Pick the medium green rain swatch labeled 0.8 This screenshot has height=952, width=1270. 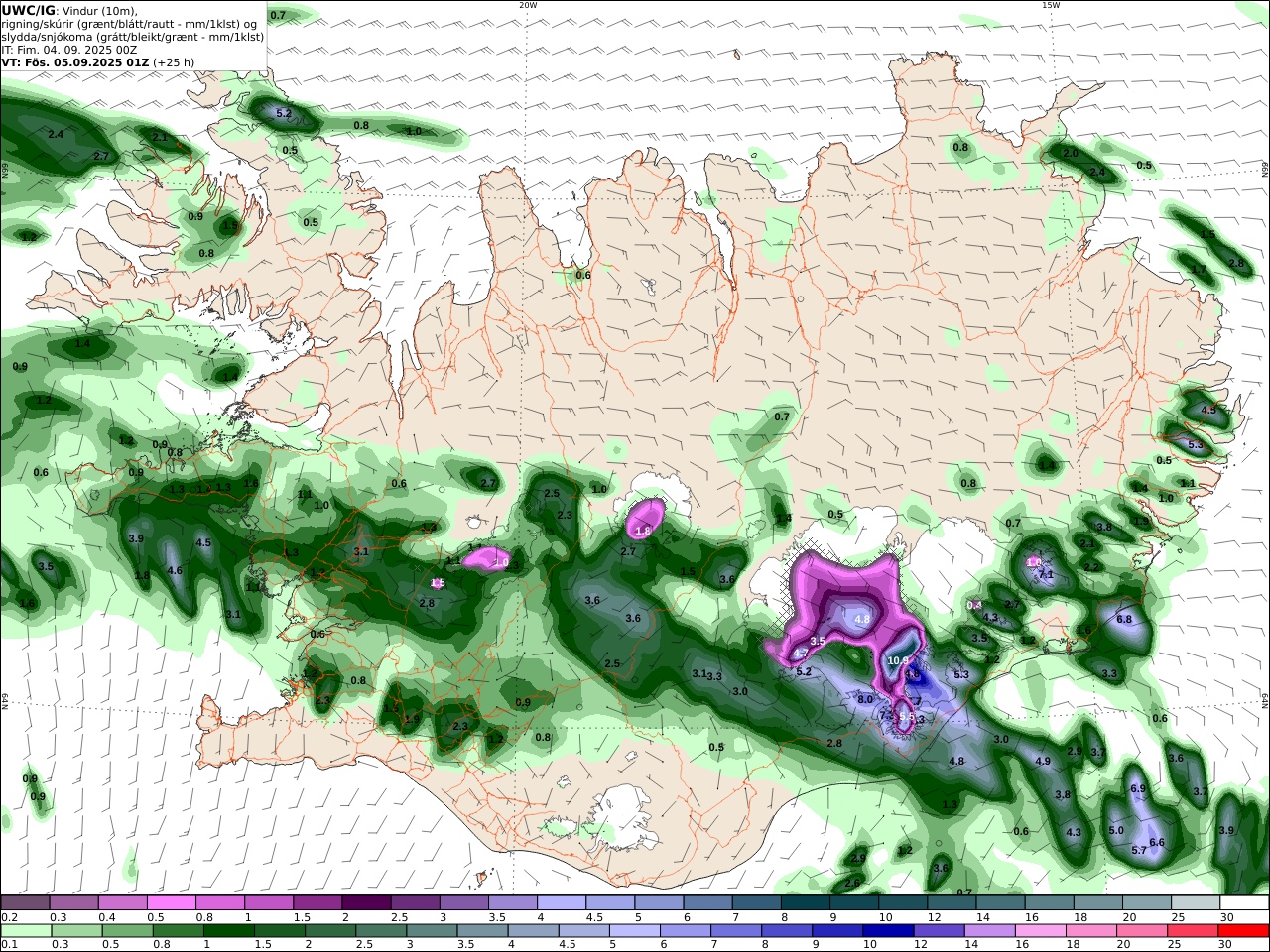(x=178, y=931)
